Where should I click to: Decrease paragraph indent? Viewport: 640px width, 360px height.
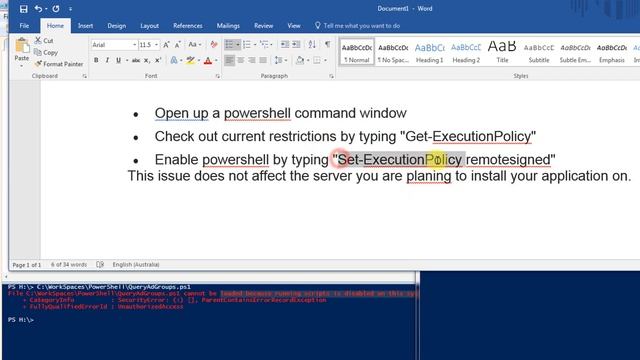click(x=285, y=44)
